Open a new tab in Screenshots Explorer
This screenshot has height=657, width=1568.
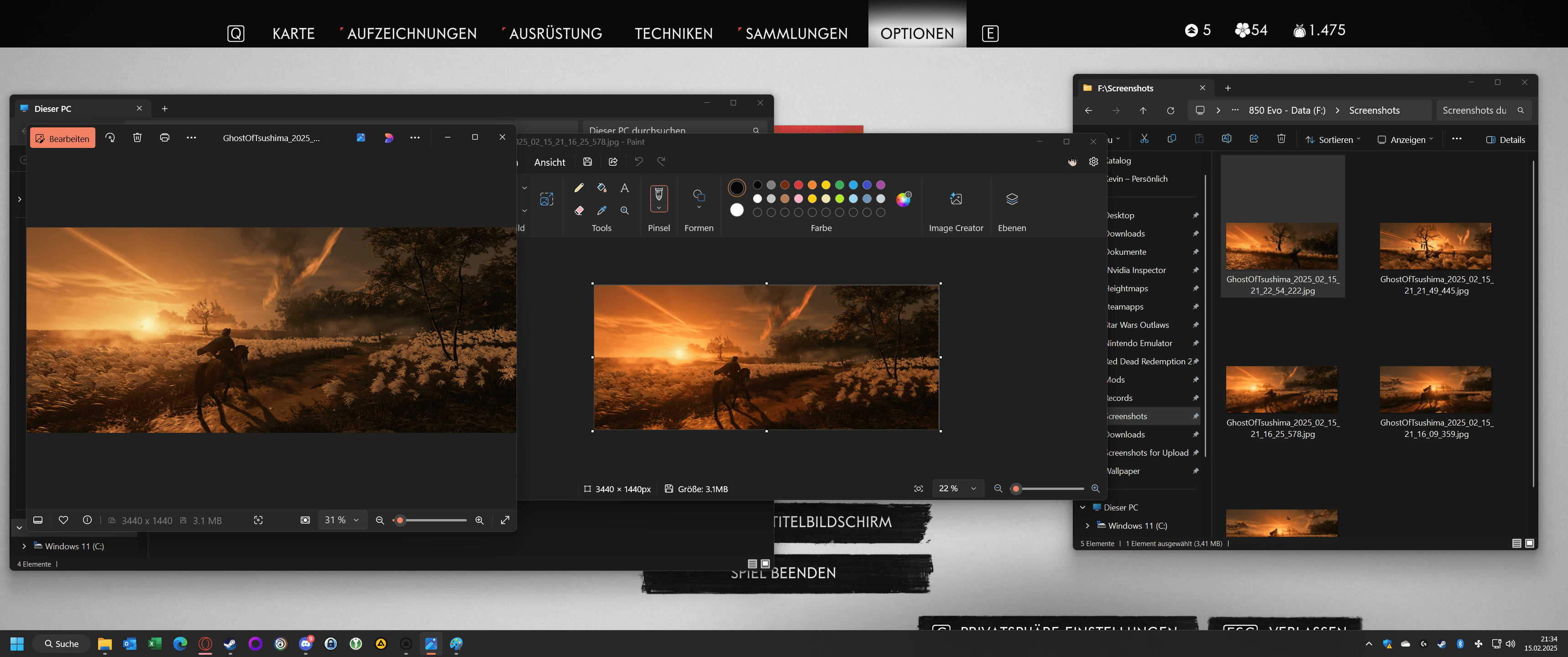coord(1228,88)
